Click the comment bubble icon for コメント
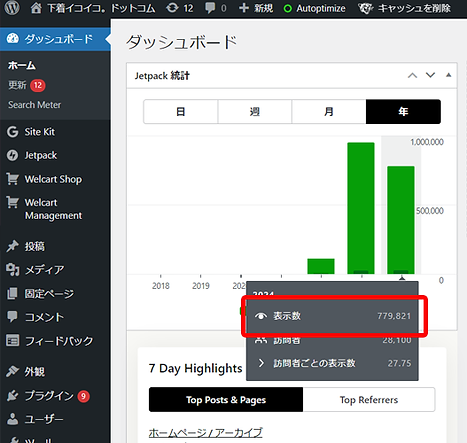This screenshot has width=467, height=443. pos(13,317)
